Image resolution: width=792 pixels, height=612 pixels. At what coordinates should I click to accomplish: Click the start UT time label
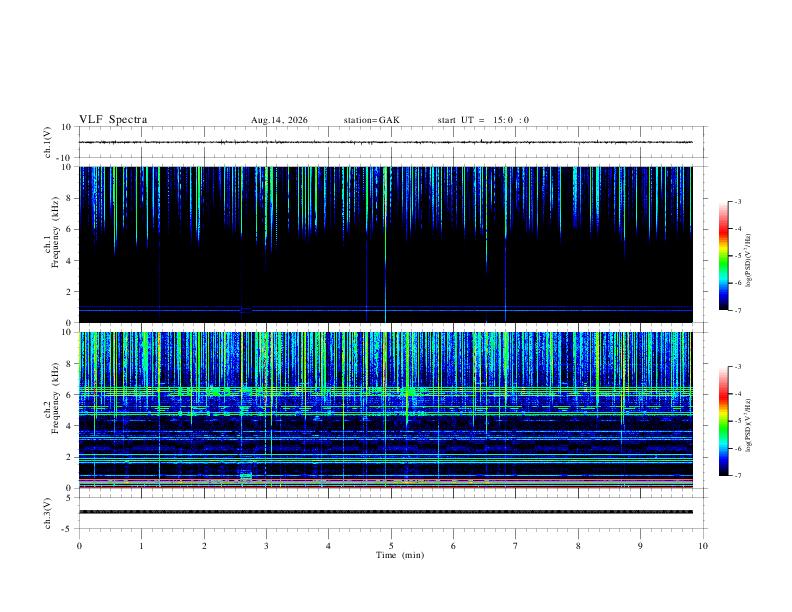coord(483,120)
